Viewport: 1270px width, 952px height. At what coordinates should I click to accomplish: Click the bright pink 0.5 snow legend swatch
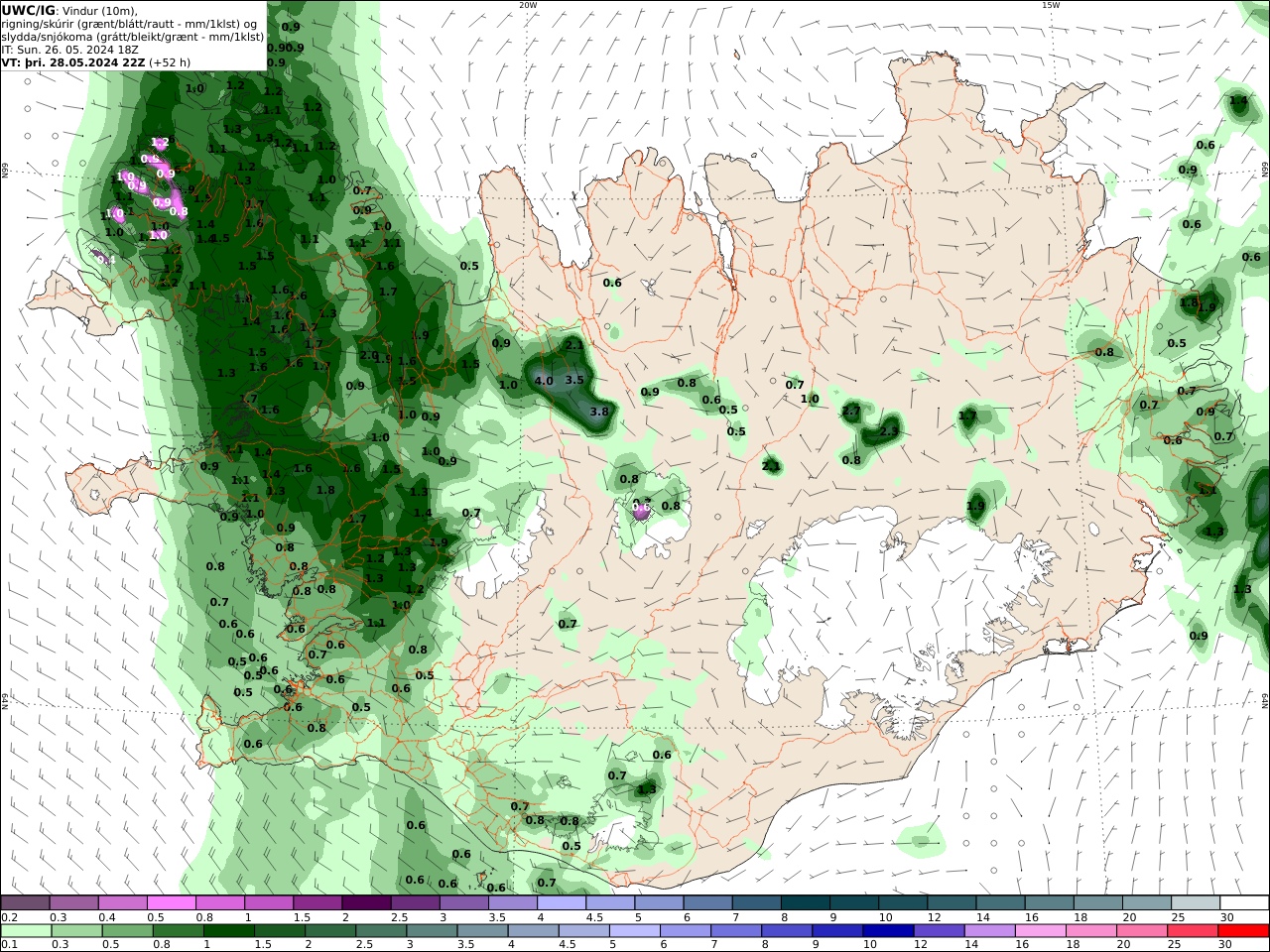(x=171, y=902)
